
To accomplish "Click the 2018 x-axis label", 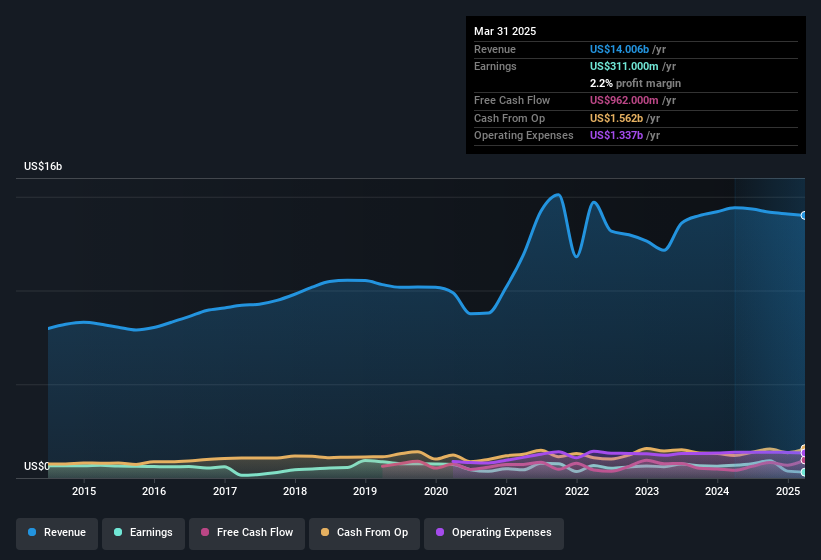I will click(295, 491).
